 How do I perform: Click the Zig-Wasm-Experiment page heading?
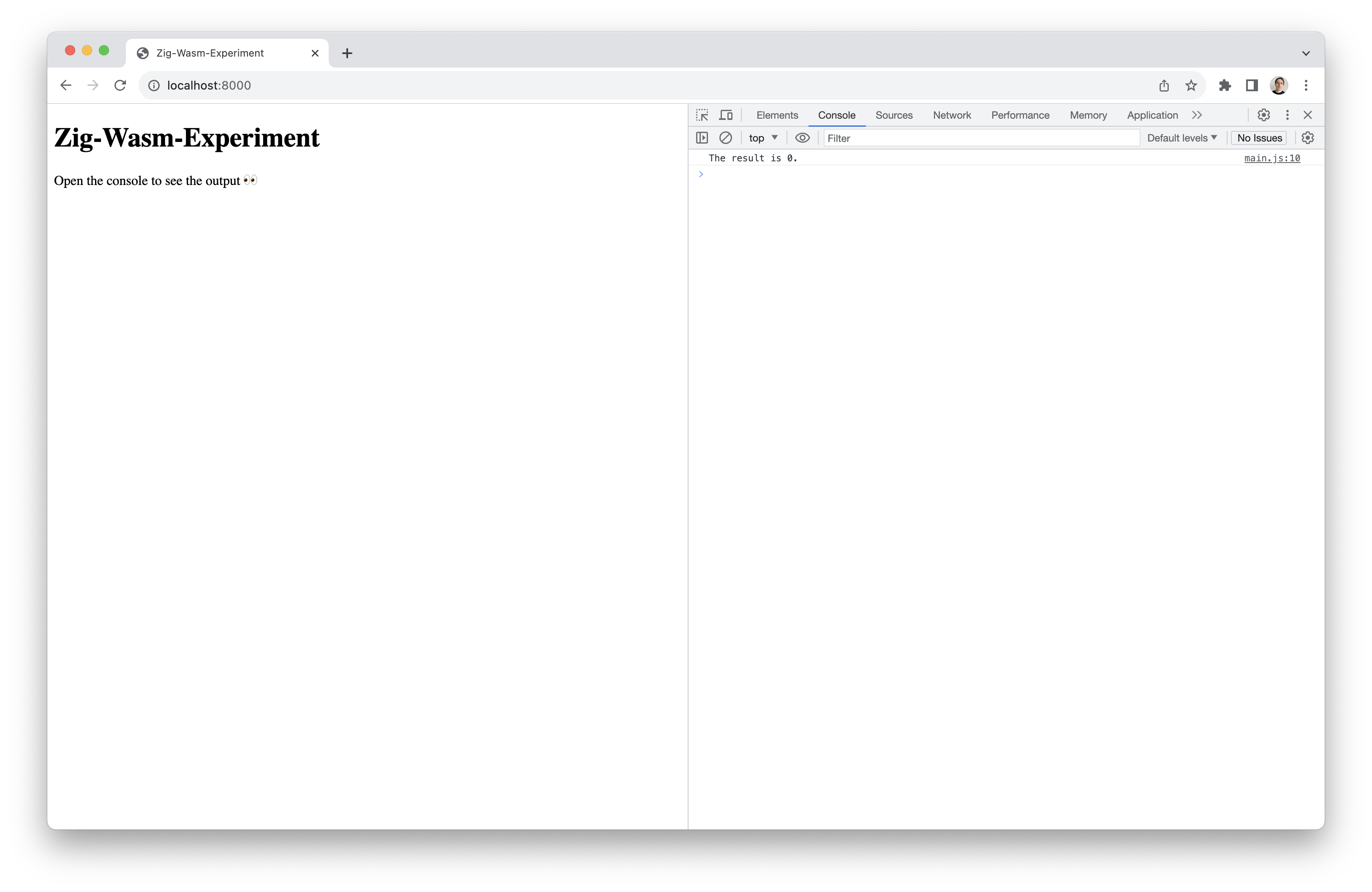186,138
